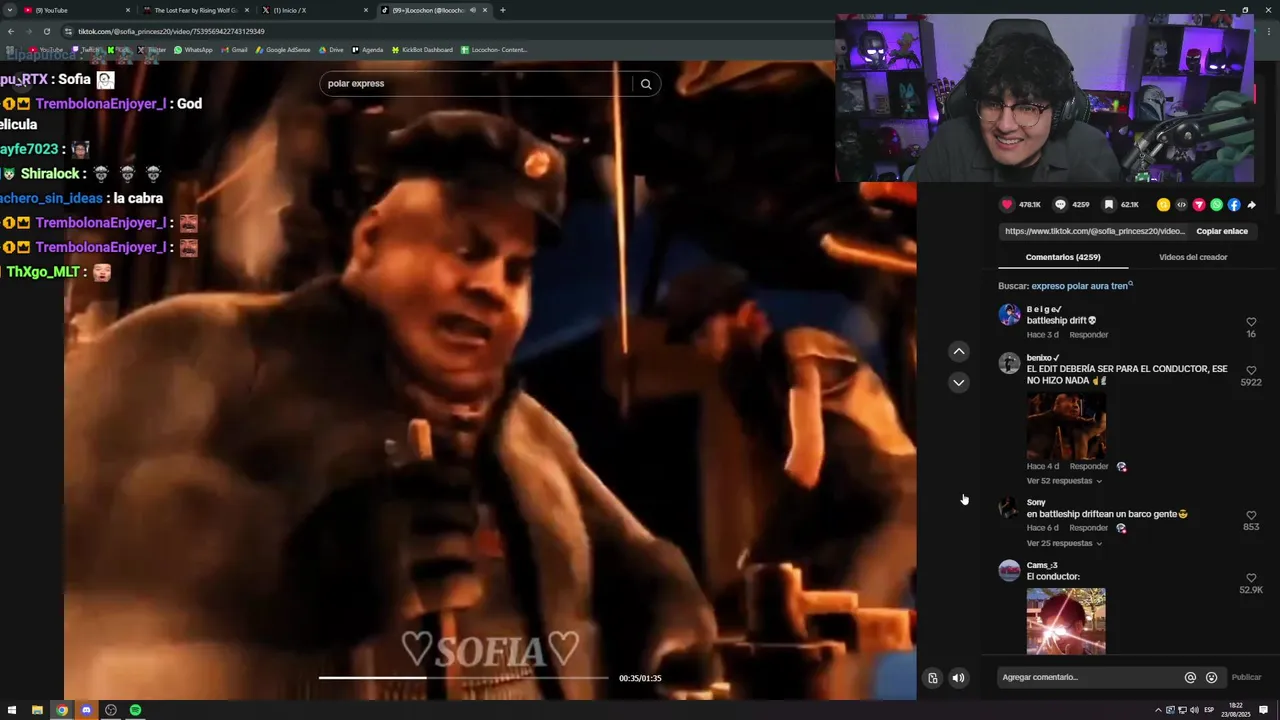Viewport: 1280px width, 720px height.
Task: Switch to the Comentarios (4259) tab
Action: pyautogui.click(x=1063, y=257)
